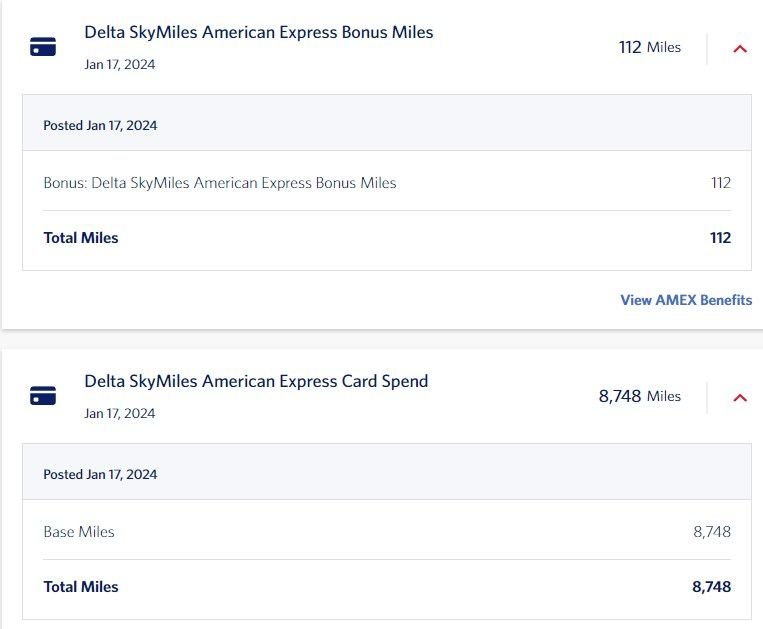Click the 112 Miles header amount
Image resolution: width=763 pixels, height=629 pixels.
coord(649,47)
